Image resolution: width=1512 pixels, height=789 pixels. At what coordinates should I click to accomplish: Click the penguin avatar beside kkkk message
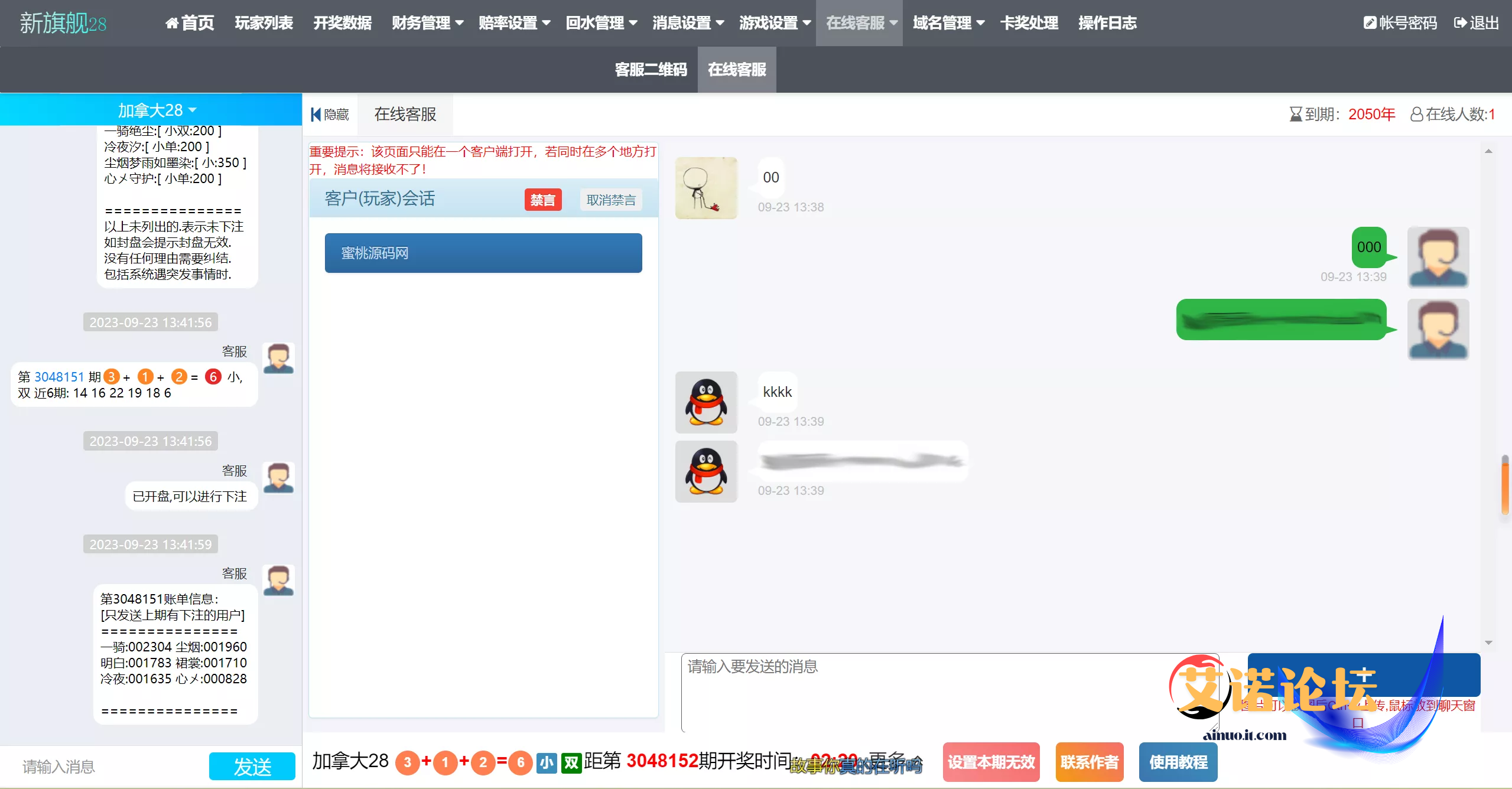tap(706, 402)
